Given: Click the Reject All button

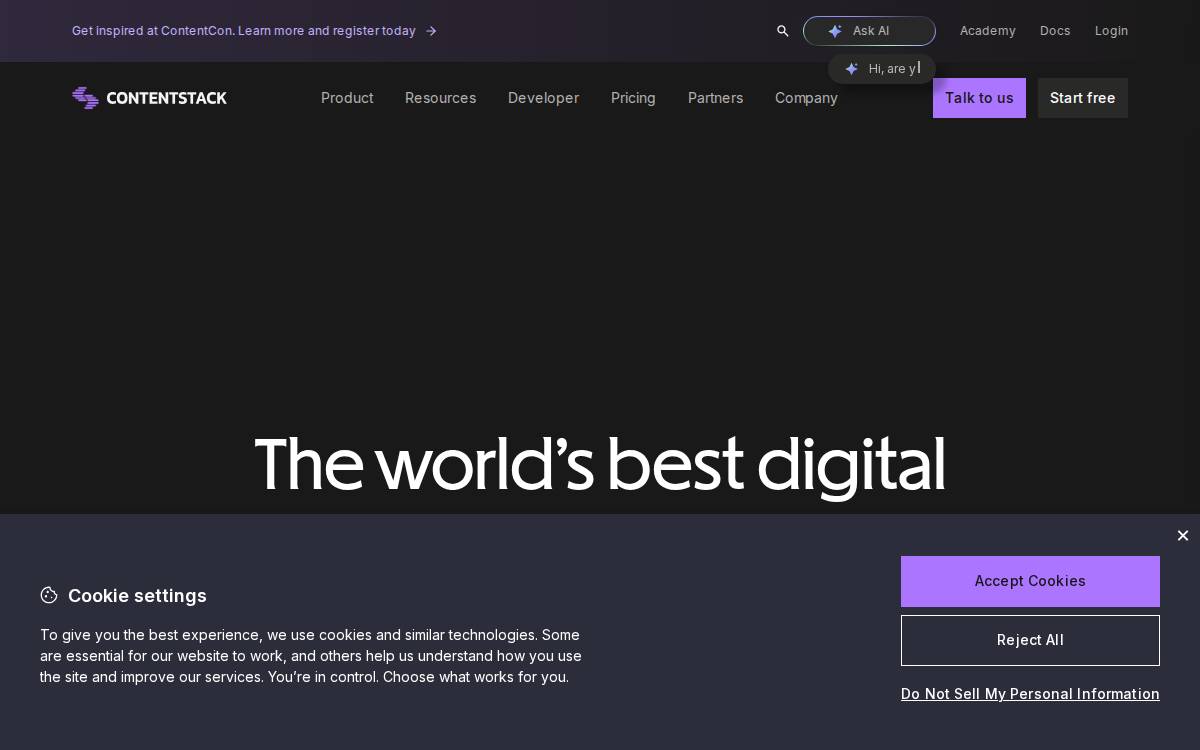Looking at the screenshot, I should click(x=1030, y=640).
